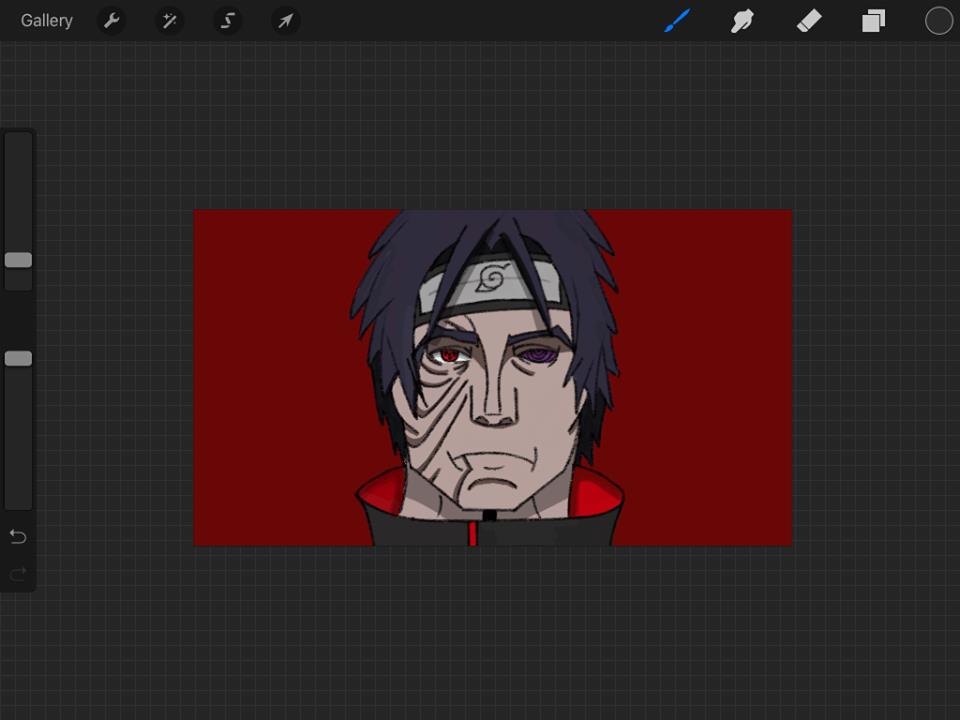The width and height of the screenshot is (960, 720).
Task: Tap the Undo arrow
Action: (x=17, y=536)
